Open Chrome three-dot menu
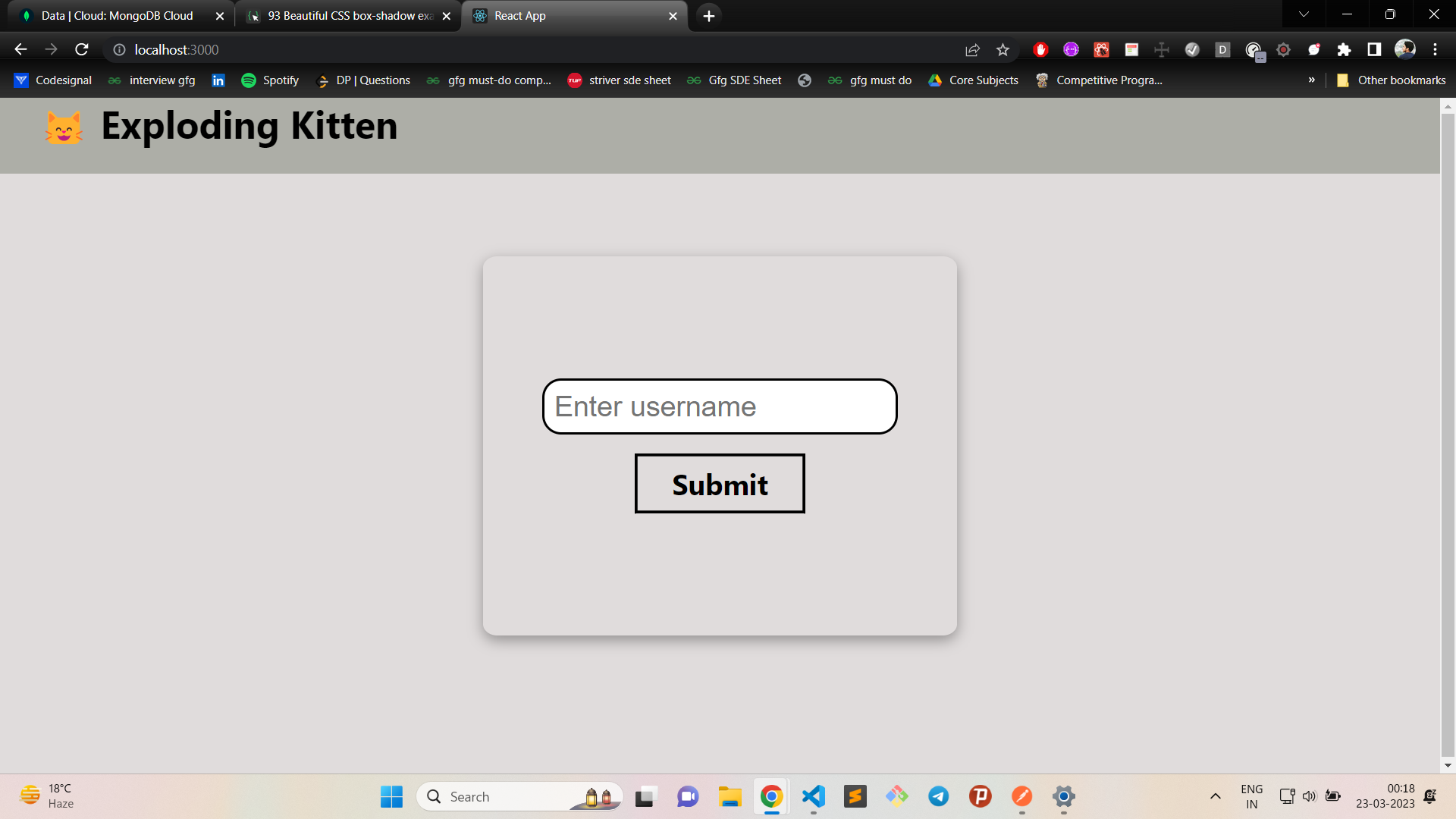 1435,49
